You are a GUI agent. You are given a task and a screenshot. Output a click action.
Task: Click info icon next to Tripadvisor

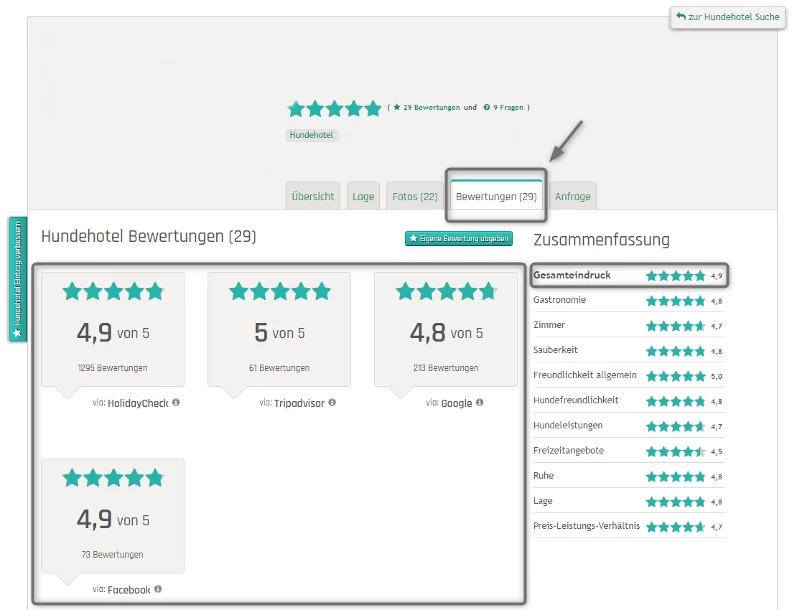(332, 403)
